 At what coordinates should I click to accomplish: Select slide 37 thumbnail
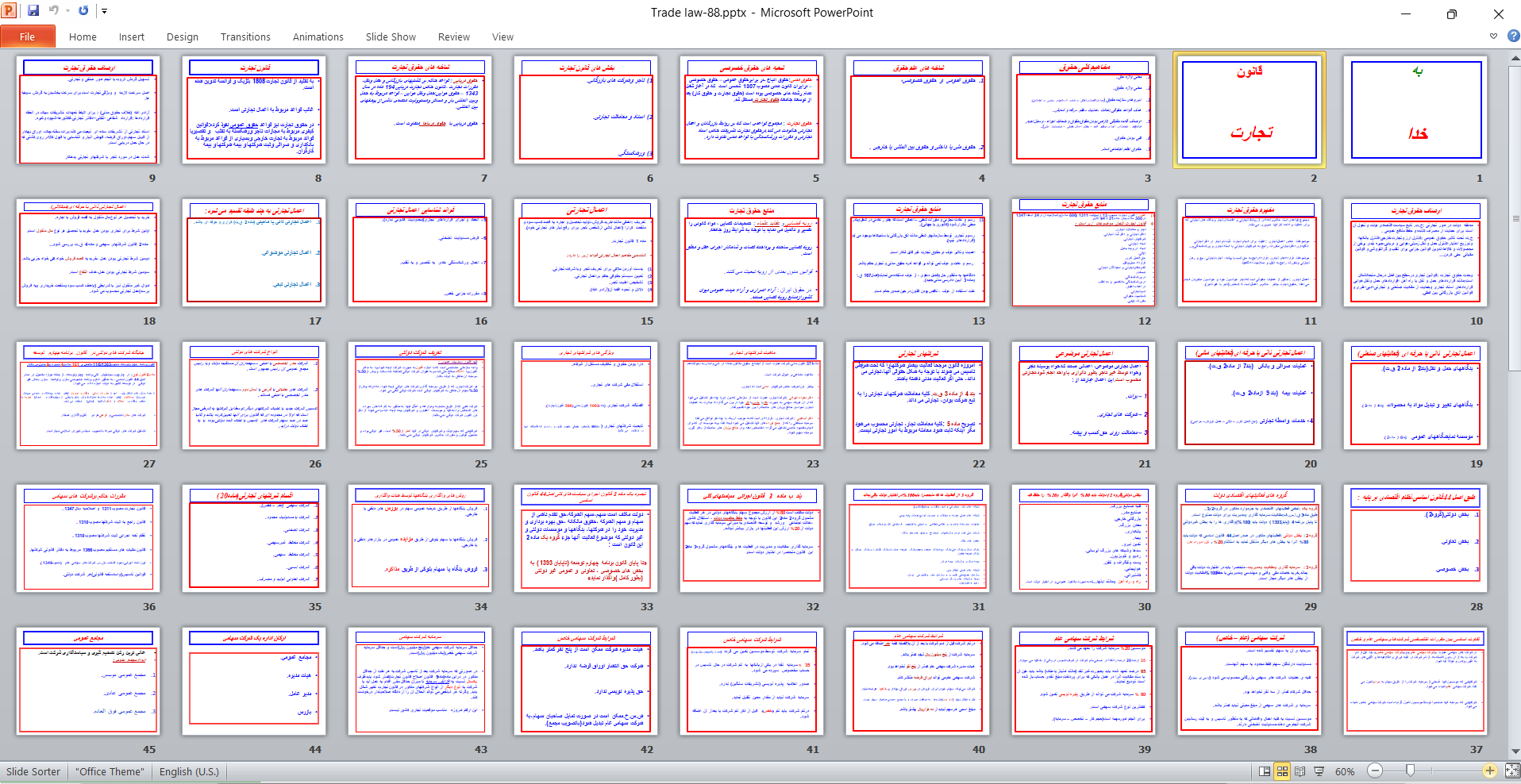click(1415, 682)
